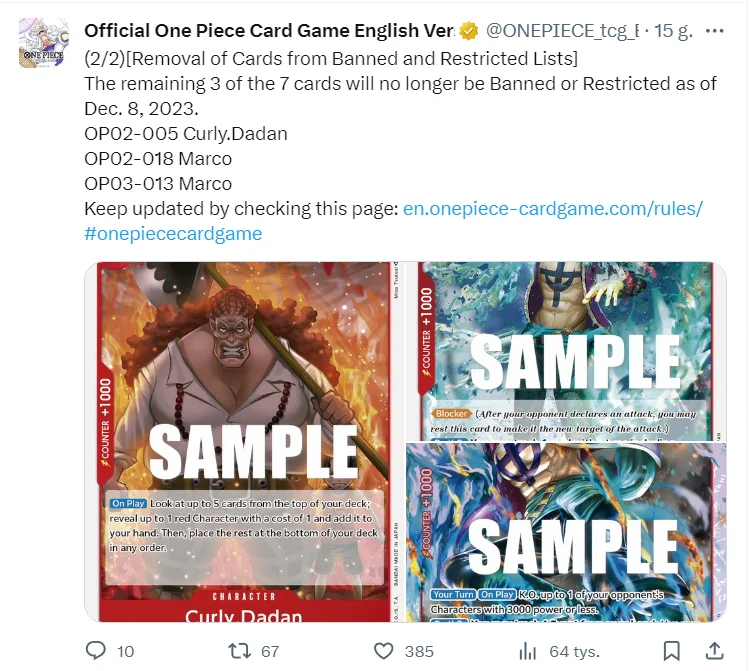Click the 67 retweets count
749x671 pixels.
270,651
